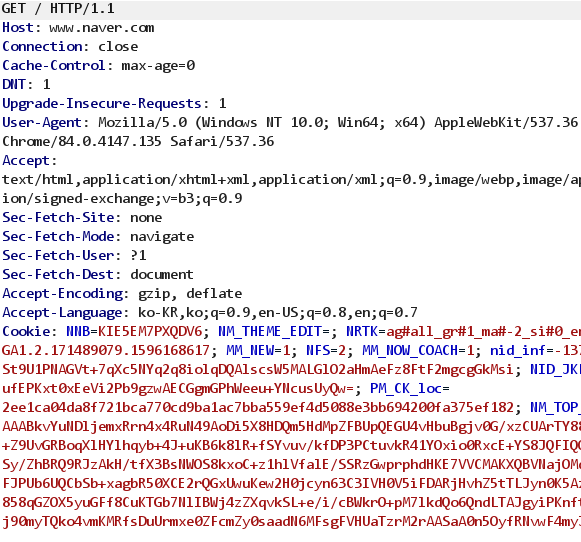Click the Sy/ZhBRQ9RJzAkH cookie line
Screen dimensions: 581x542
click(x=291, y=464)
